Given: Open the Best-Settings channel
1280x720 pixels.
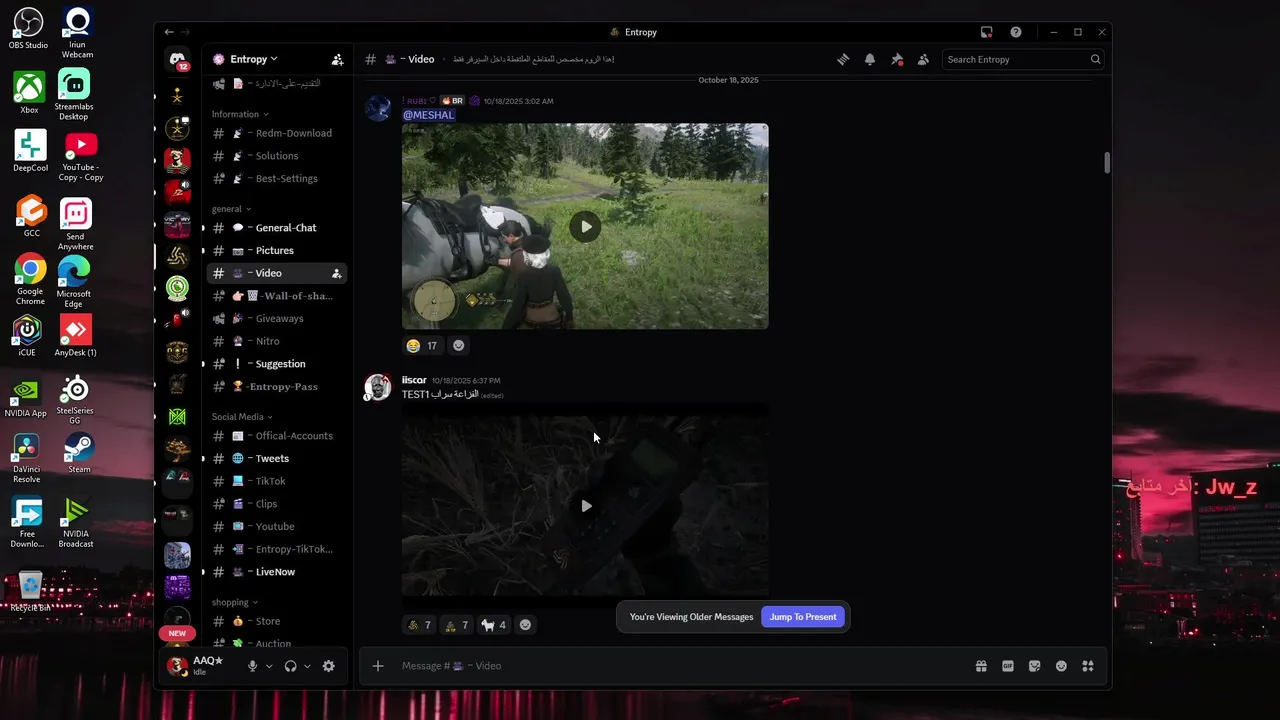Looking at the screenshot, I should (277, 178).
